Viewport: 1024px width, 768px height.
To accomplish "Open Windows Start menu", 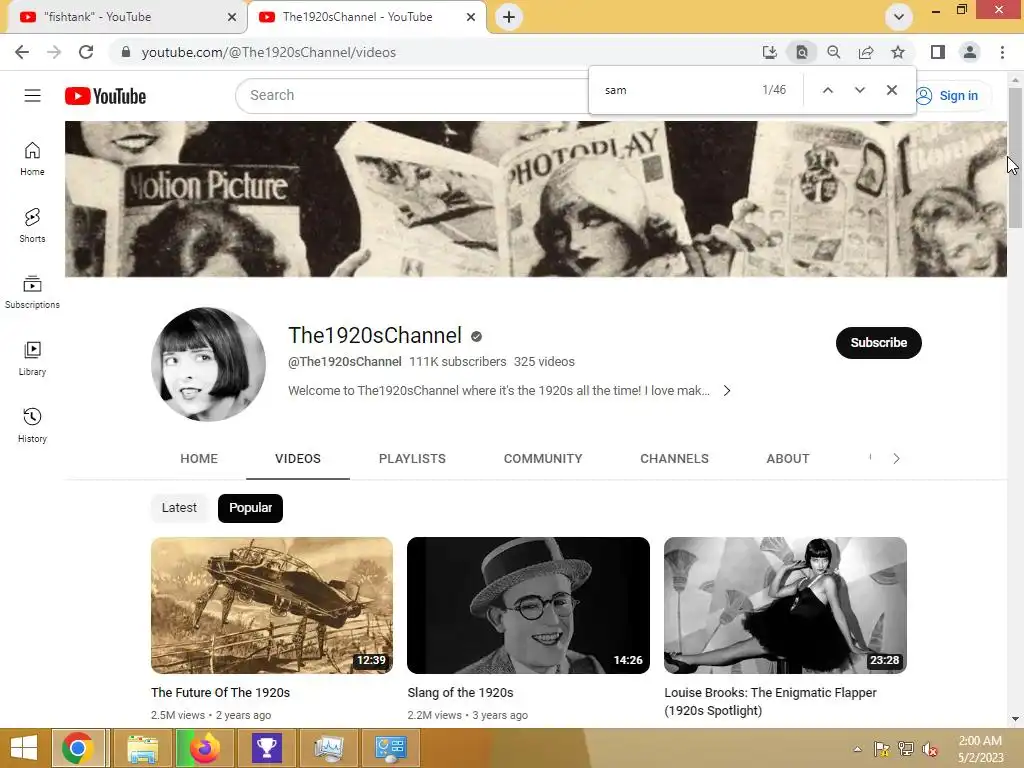I will [x=24, y=748].
